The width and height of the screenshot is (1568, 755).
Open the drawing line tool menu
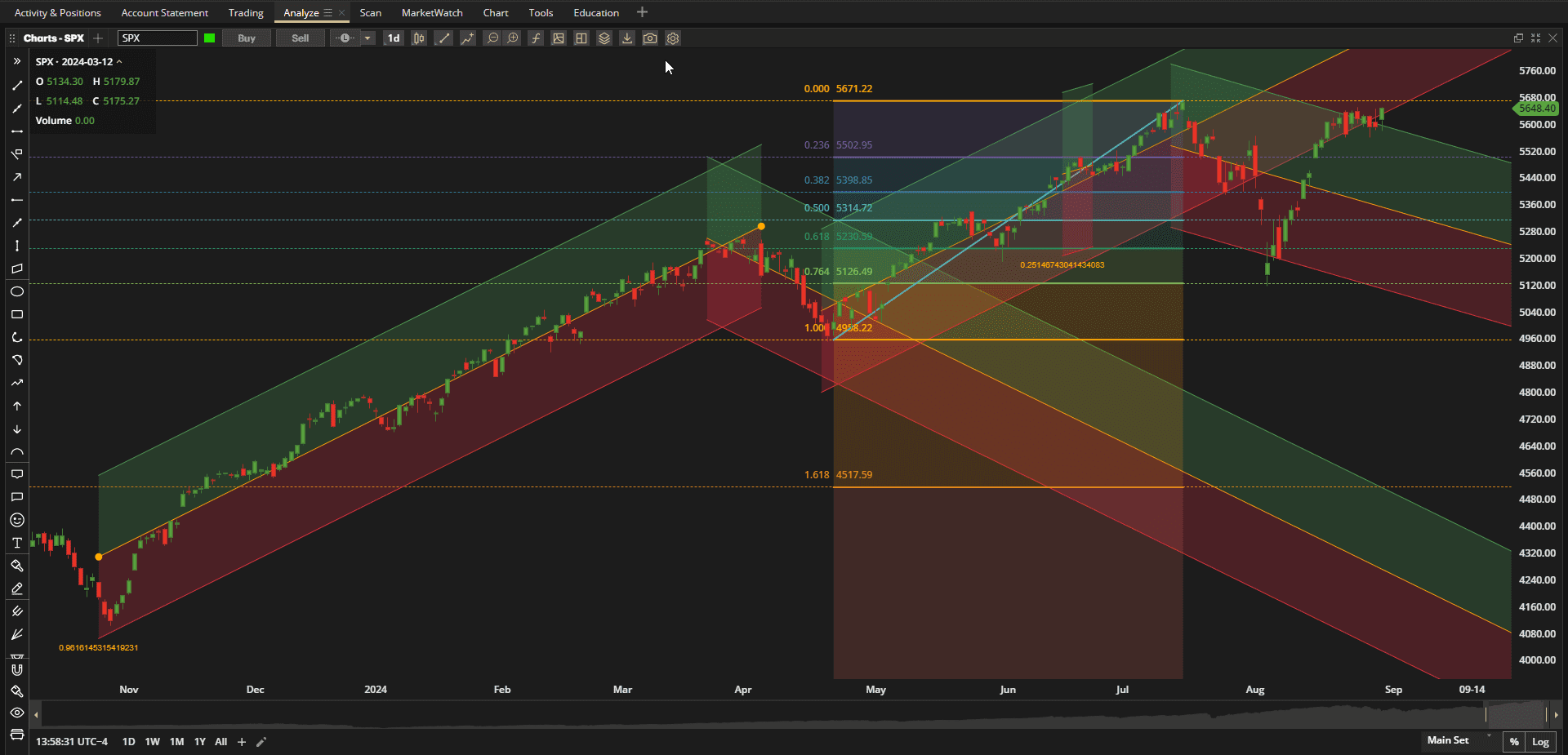coord(443,38)
